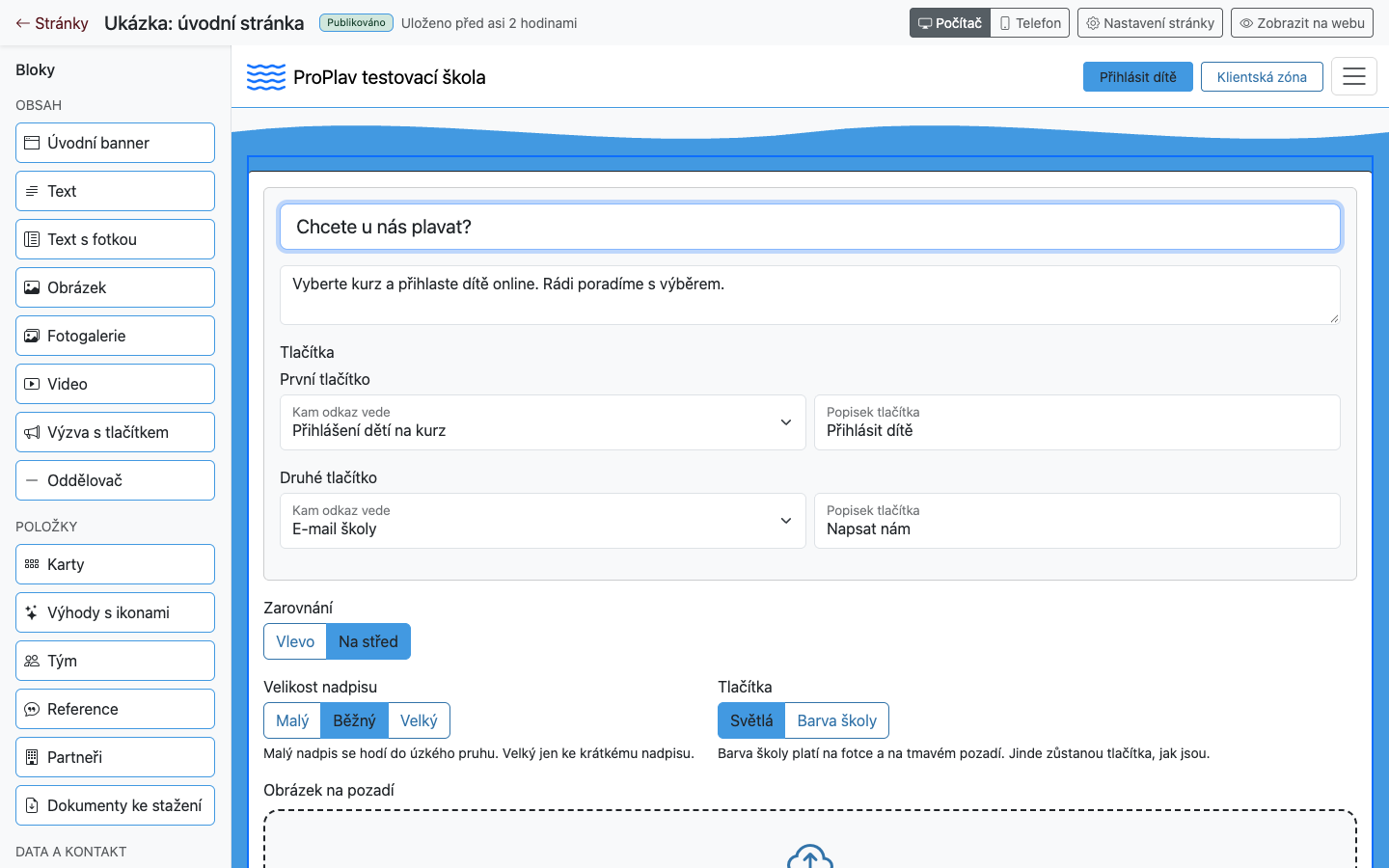
Task: Edit the Napsat nám button label field
Action: [1077, 521]
